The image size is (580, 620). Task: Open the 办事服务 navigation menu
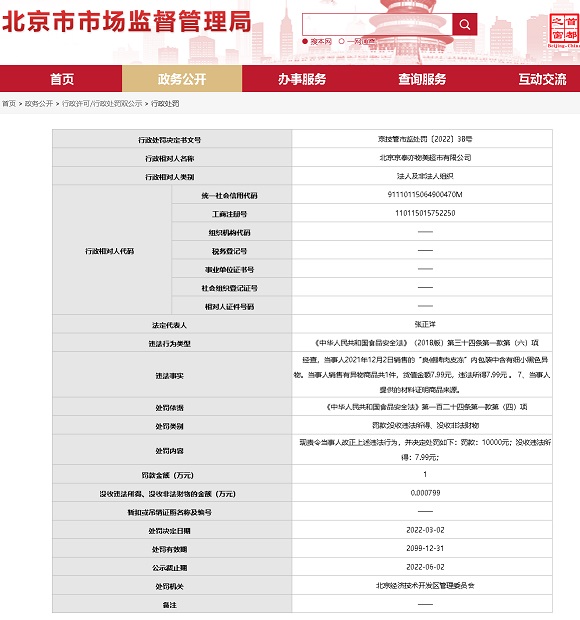point(302,79)
